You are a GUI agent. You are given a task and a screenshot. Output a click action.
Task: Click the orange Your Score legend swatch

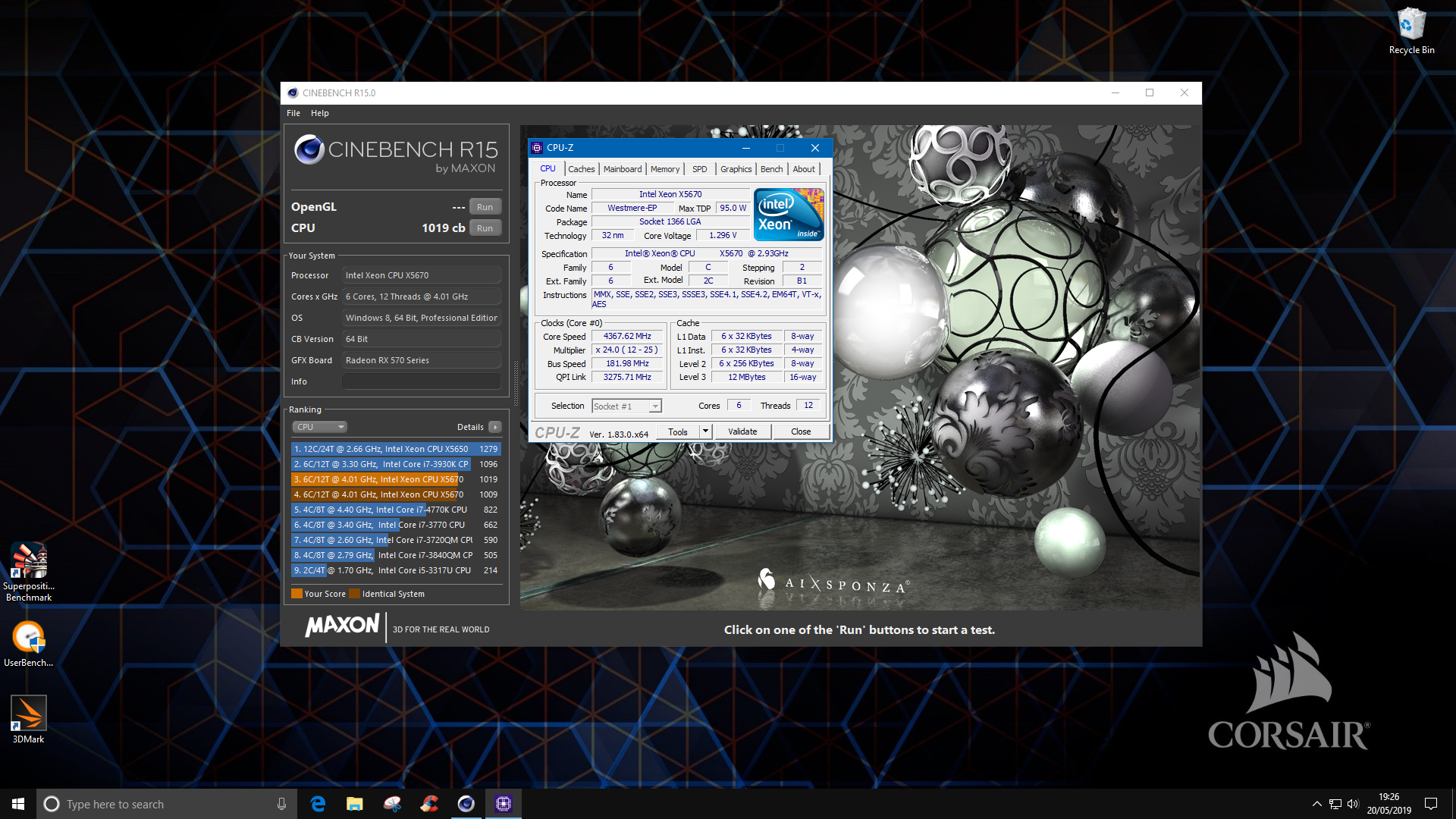(x=297, y=594)
